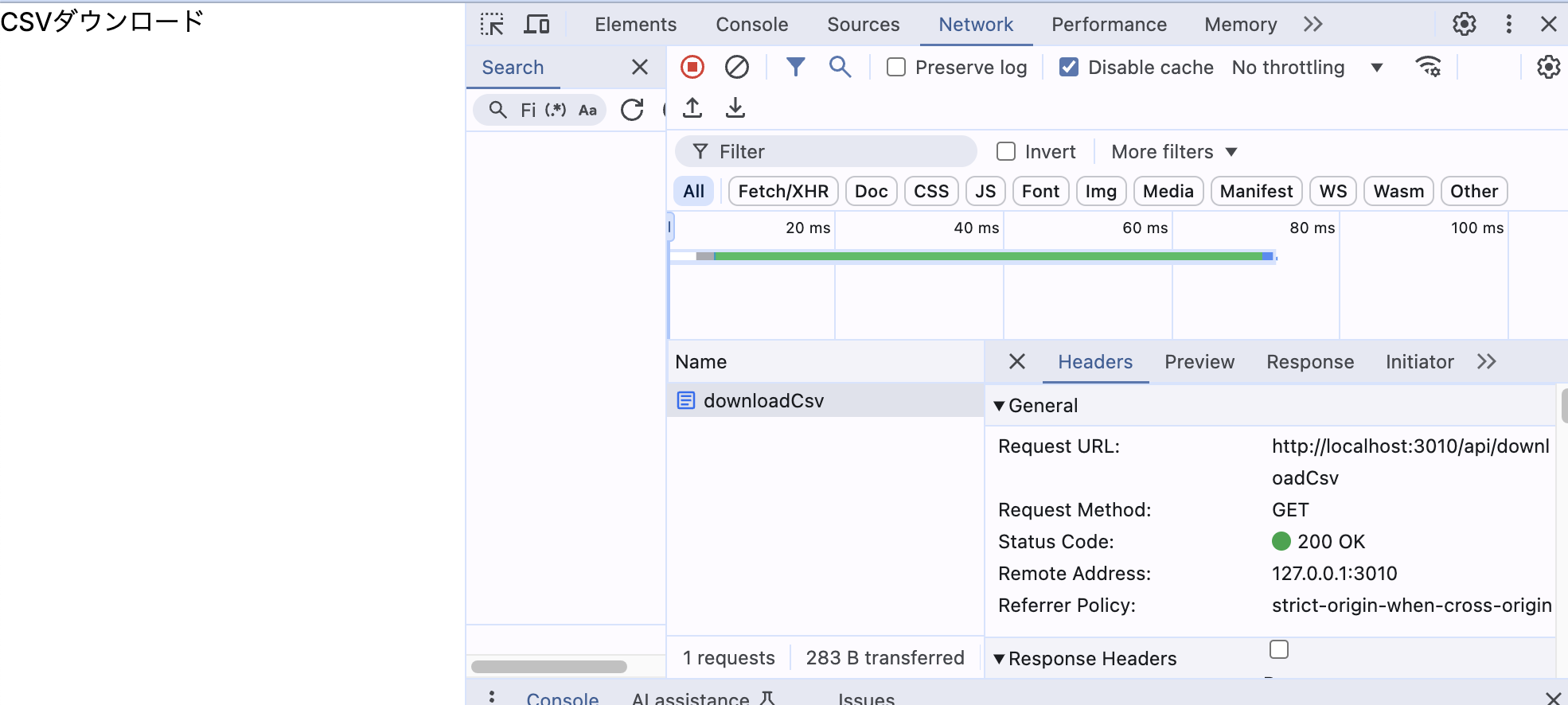Filter by Wasm requests

pyautogui.click(x=1398, y=191)
